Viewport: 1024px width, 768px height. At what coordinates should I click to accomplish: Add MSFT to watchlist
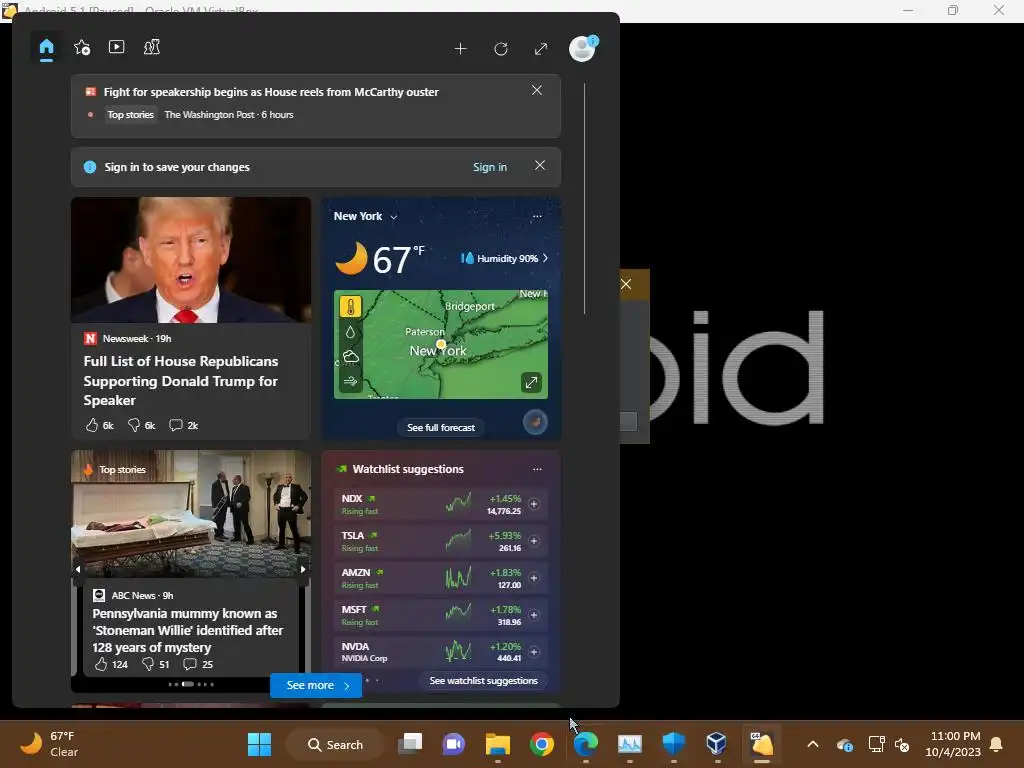click(x=534, y=615)
